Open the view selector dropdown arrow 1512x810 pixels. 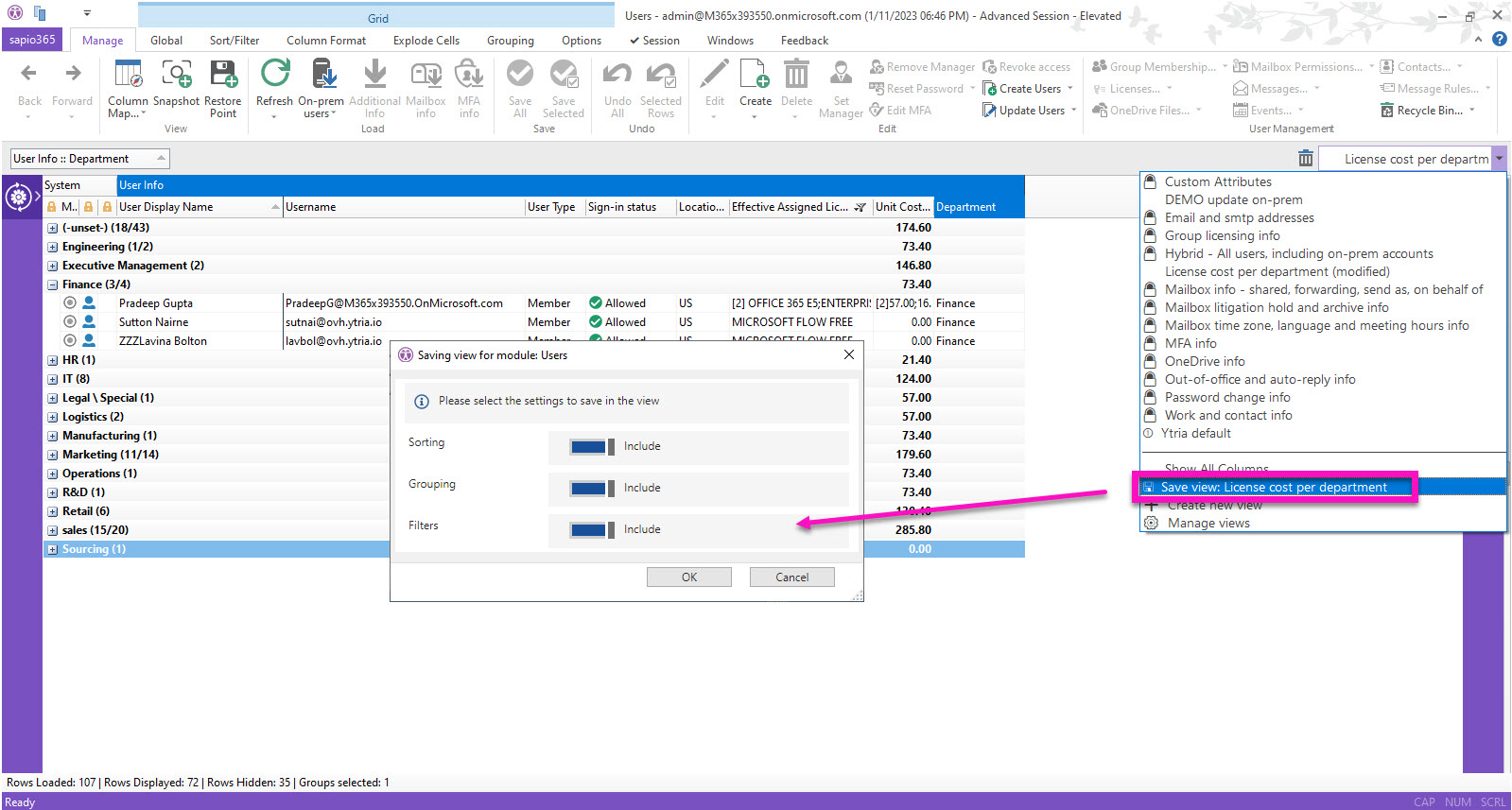(1499, 159)
